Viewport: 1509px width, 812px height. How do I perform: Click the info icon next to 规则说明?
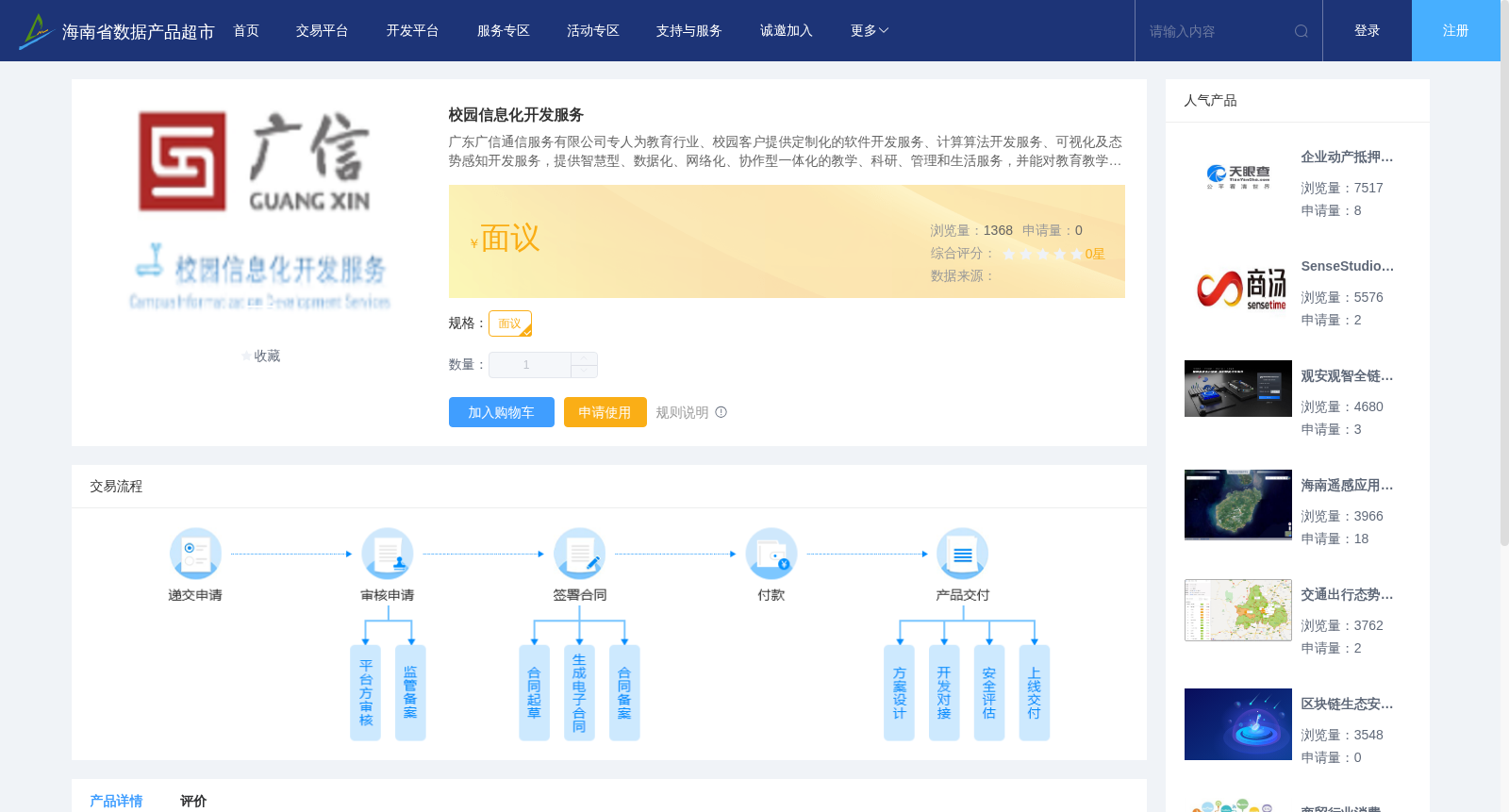(x=721, y=412)
